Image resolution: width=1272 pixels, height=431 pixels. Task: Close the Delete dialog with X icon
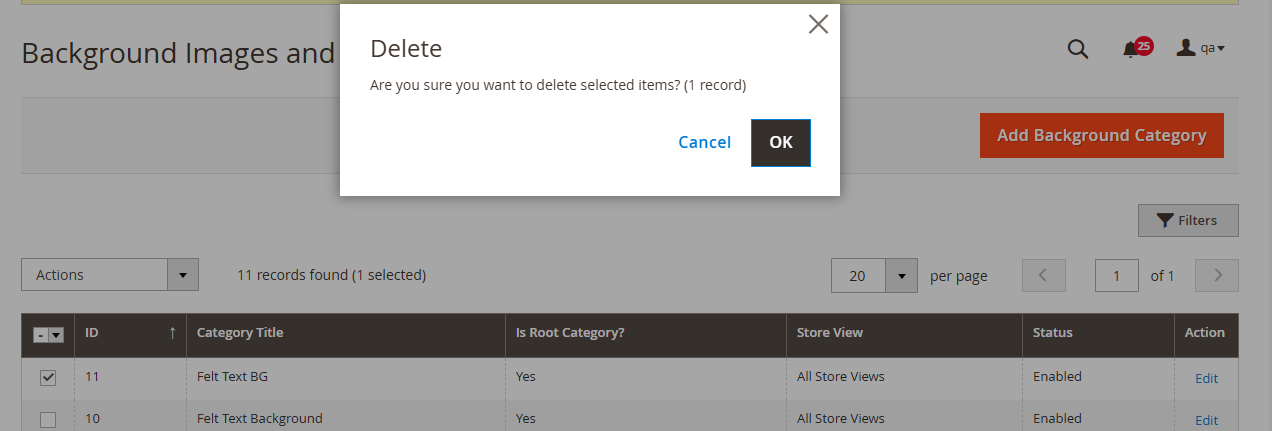pos(818,25)
